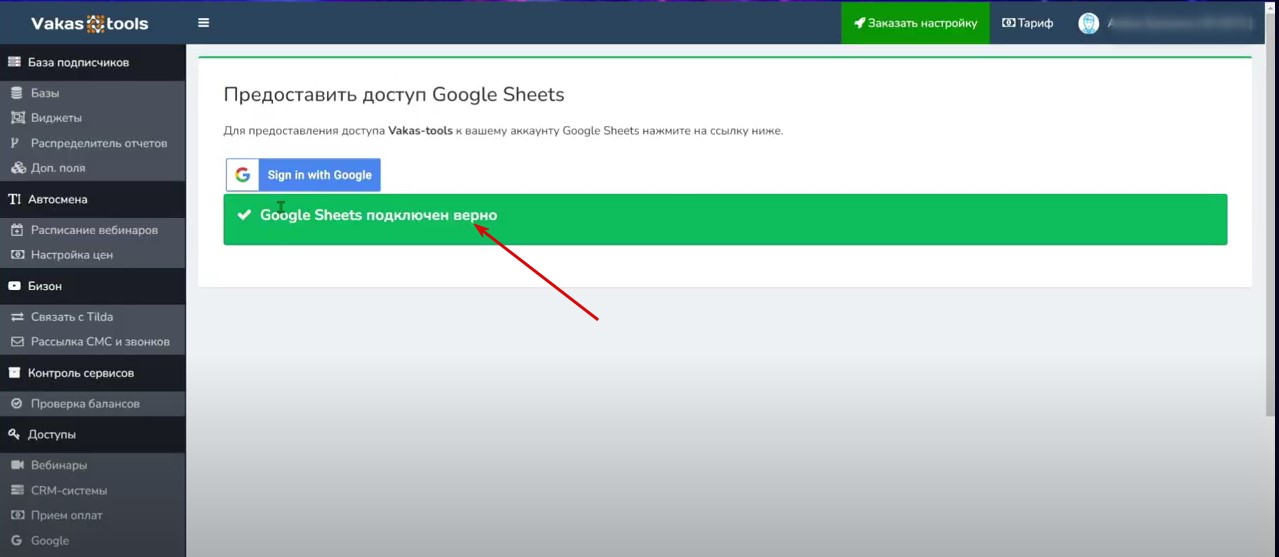Click the green Заказать настройку button

click(915, 23)
